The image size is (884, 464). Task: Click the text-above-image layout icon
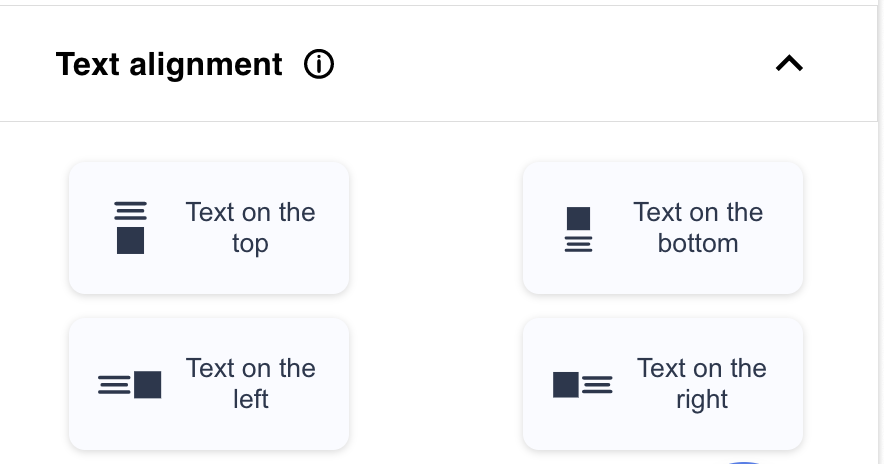[130, 227]
